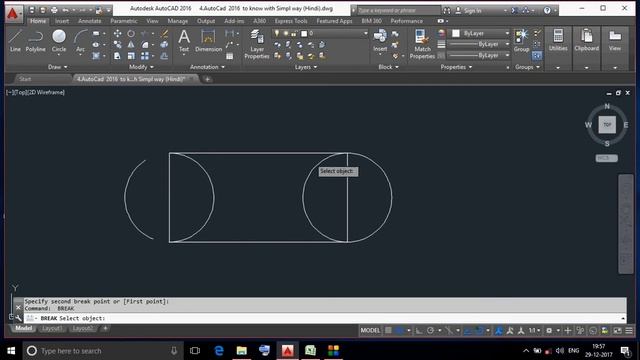This screenshot has width=640, height=360.
Task: Click the layer color swatch in Layers panel
Action: point(304,33)
